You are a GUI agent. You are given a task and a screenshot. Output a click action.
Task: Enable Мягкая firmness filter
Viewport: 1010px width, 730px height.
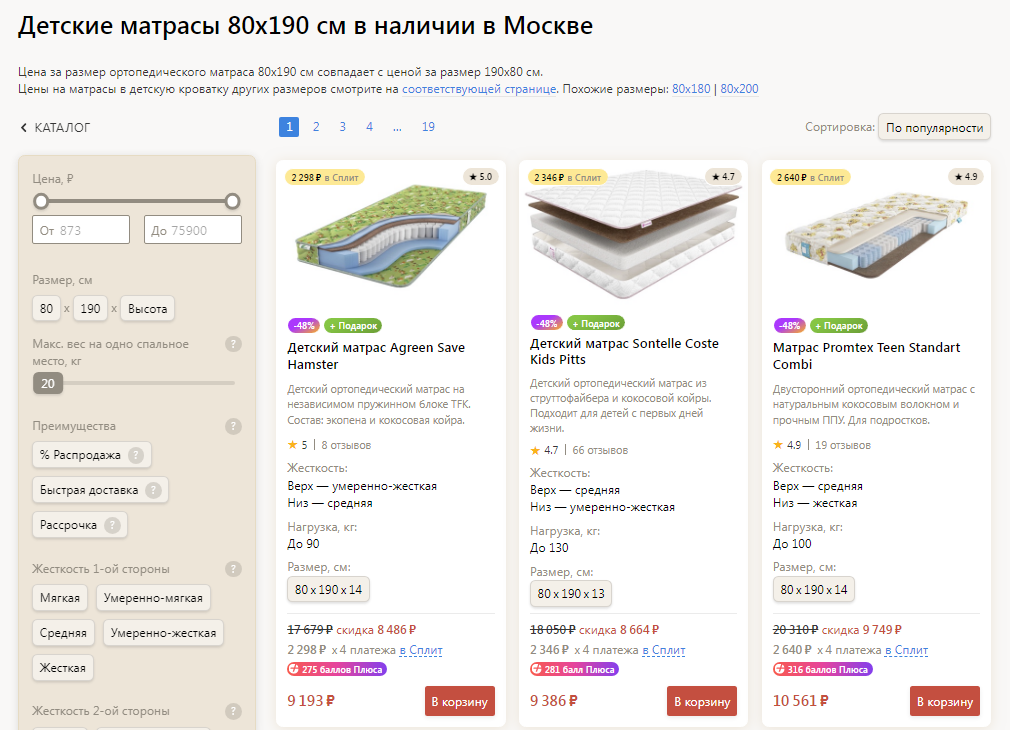point(61,598)
